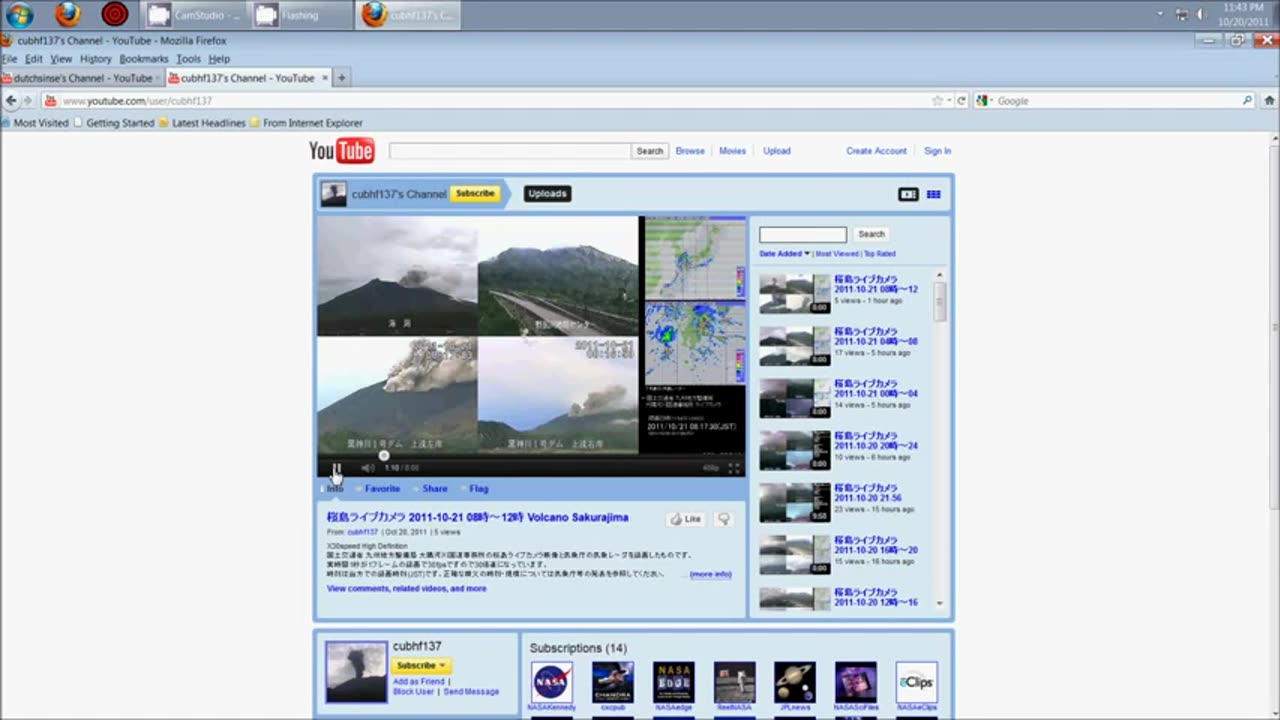Click the YouTube logo
This screenshot has width=1280, height=720.
coord(341,151)
